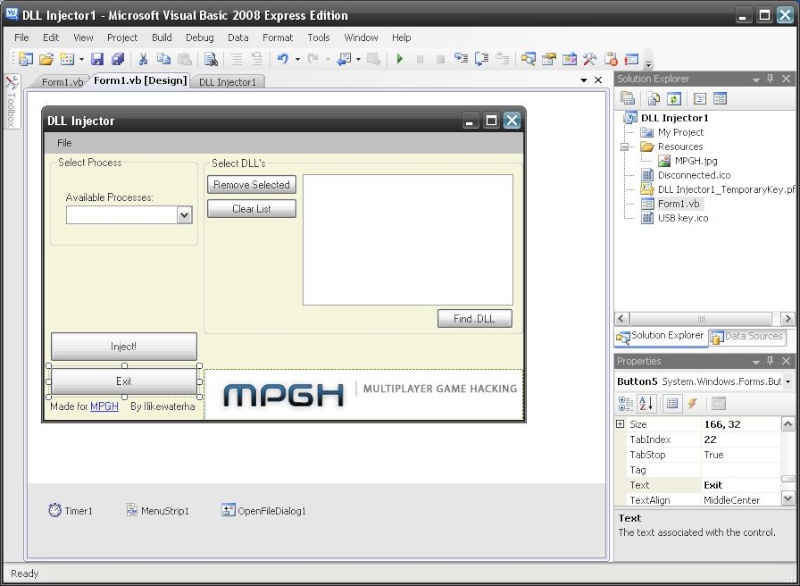Click Properties icon in Solution Explorer toolbar
Screen dimensions: 800x586
pos(628,98)
